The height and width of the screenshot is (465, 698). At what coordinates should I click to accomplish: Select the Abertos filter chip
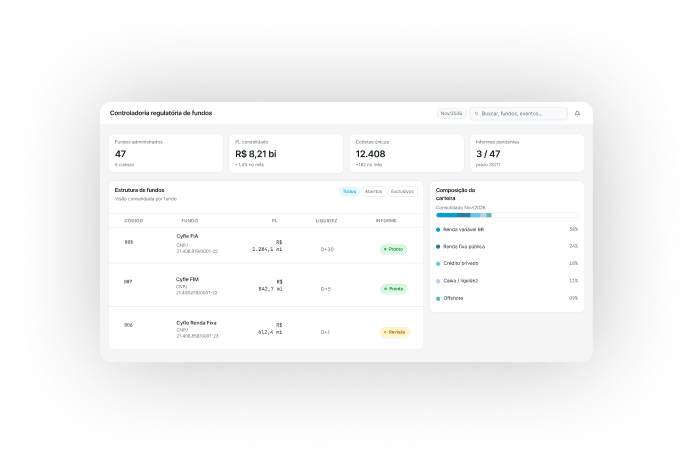[x=373, y=191]
